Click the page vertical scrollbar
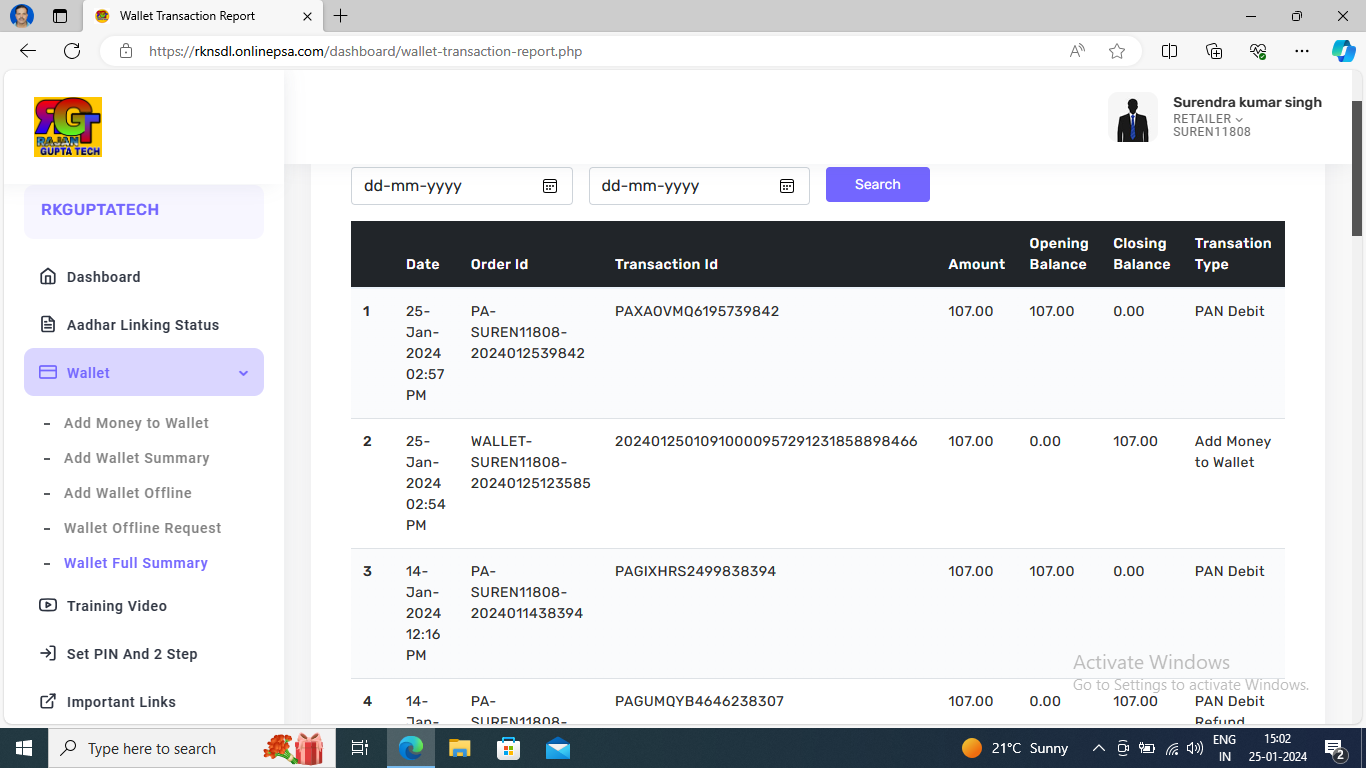 pos(1357,168)
